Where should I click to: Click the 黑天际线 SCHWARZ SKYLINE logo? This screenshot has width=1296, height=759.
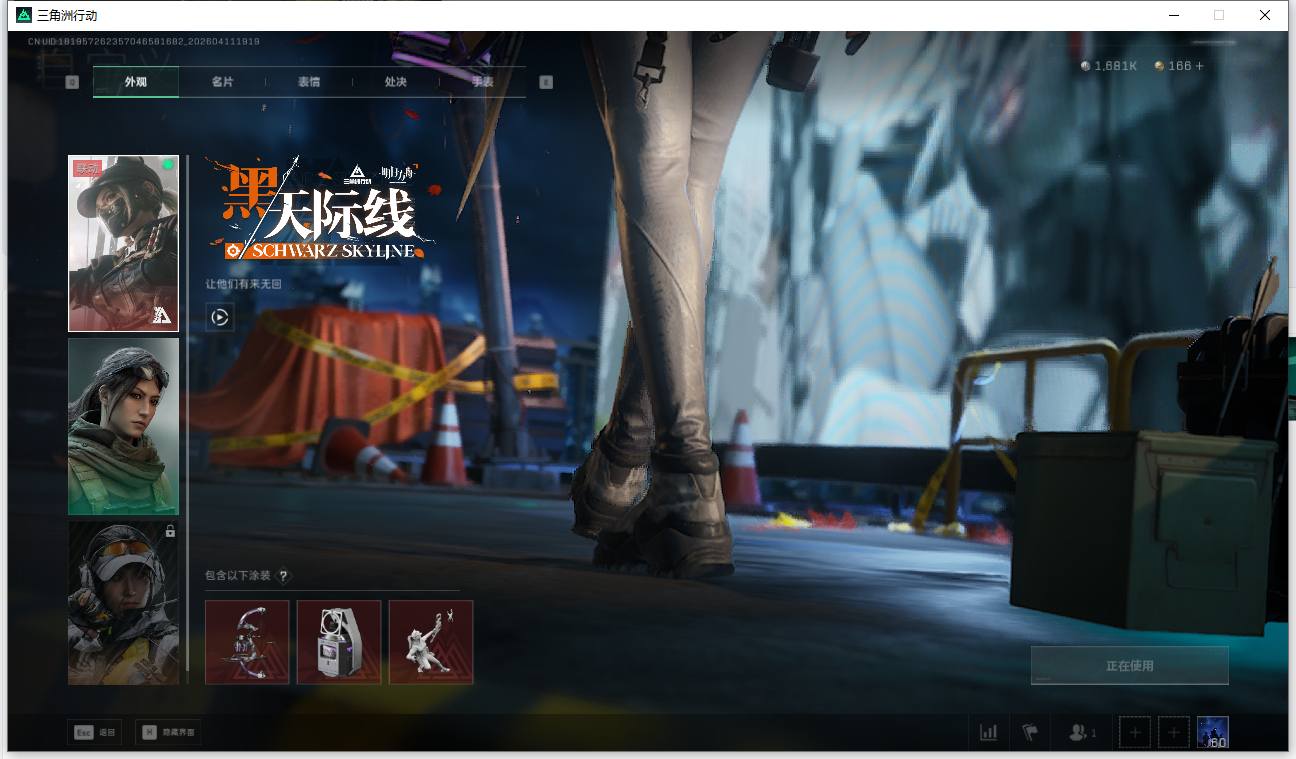pyautogui.click(x=322, y=210)
